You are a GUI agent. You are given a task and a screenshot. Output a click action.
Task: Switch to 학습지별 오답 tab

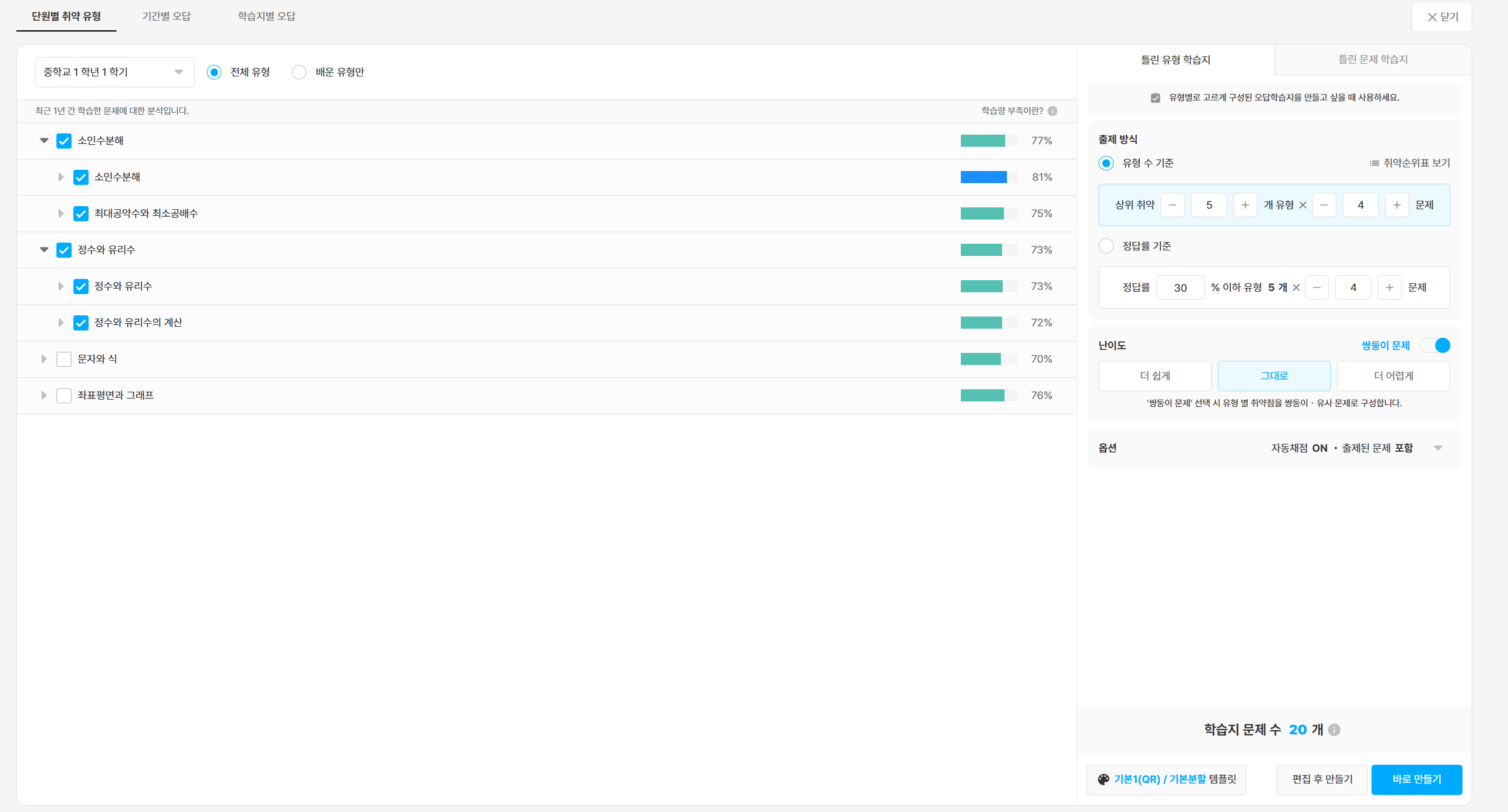pyautogui.click(x=266, y=16)
